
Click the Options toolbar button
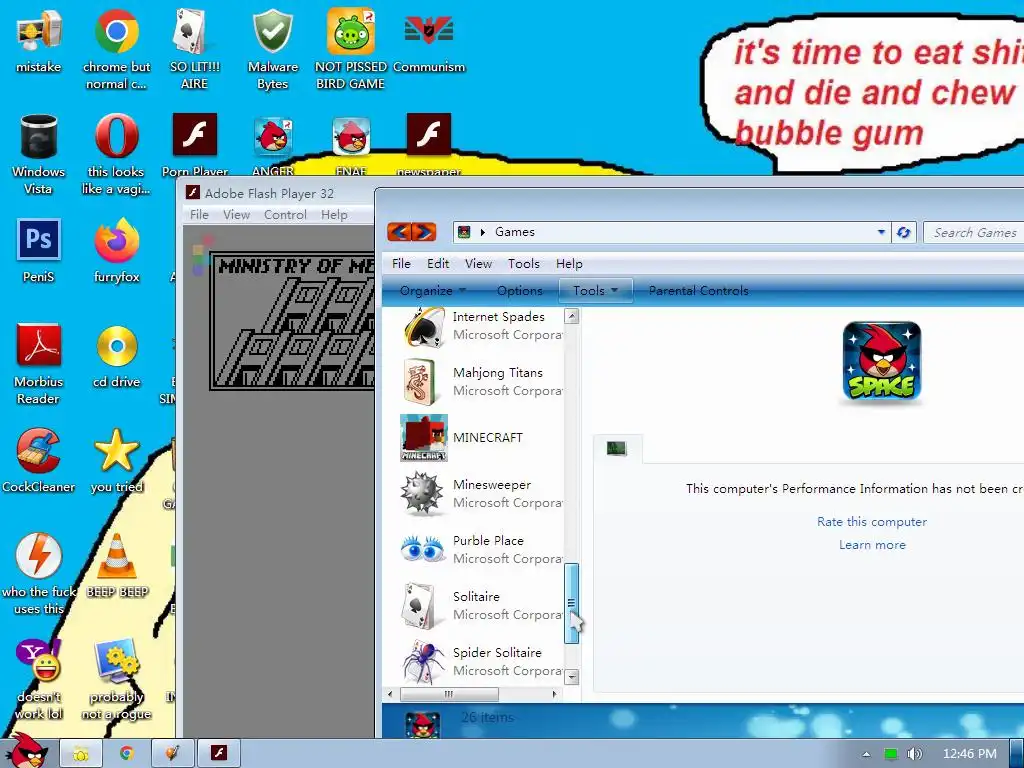click(x=519, y=291)
